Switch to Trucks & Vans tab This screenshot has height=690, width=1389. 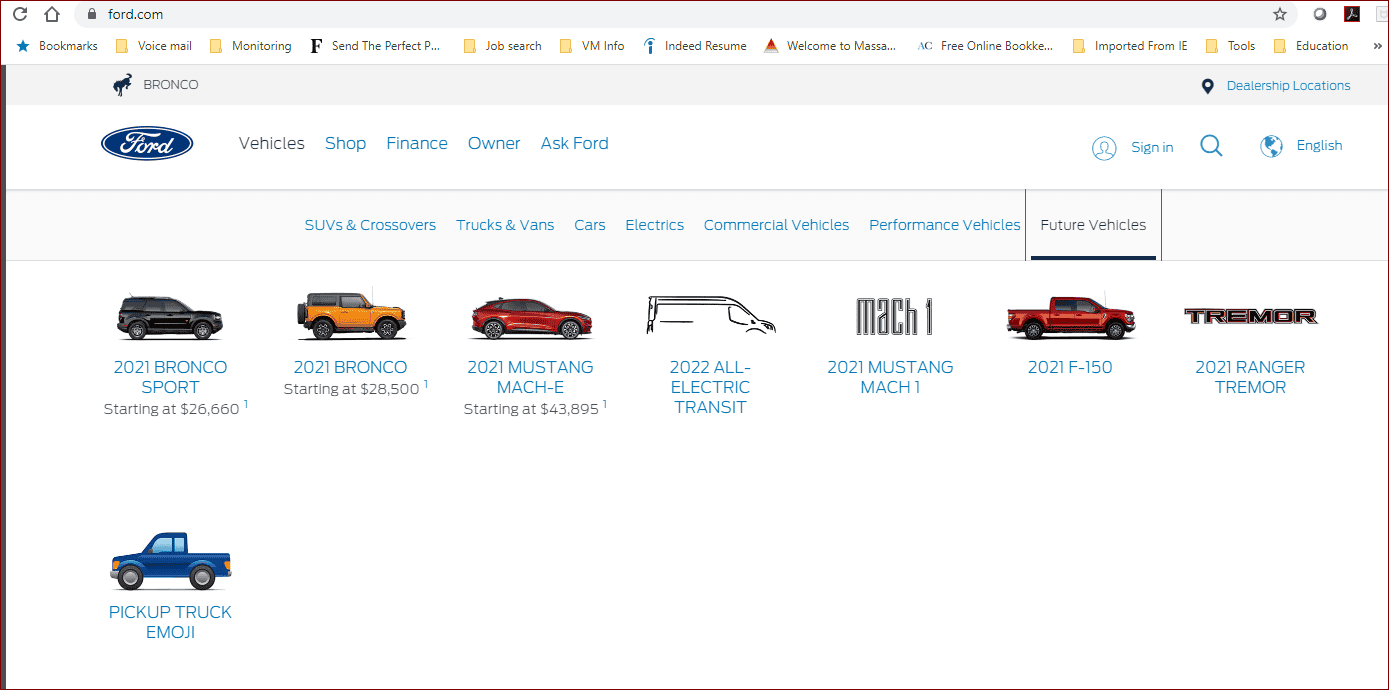pyautogui.click(x=505, y=225)
